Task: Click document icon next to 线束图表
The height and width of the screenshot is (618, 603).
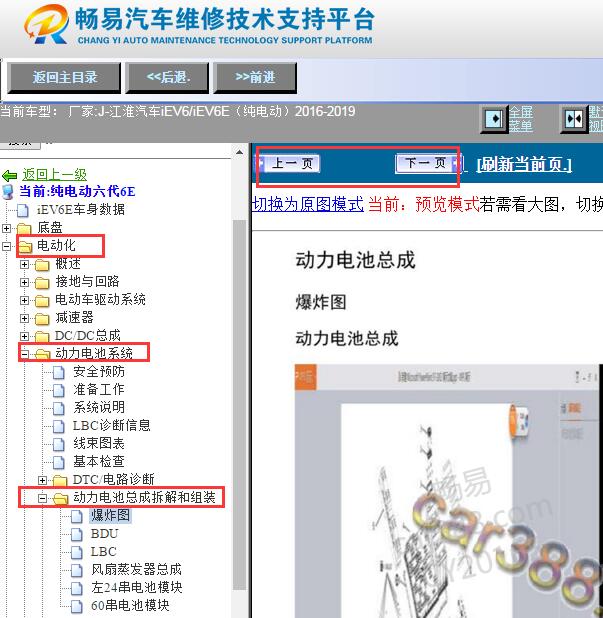Action: pos(59,444)
